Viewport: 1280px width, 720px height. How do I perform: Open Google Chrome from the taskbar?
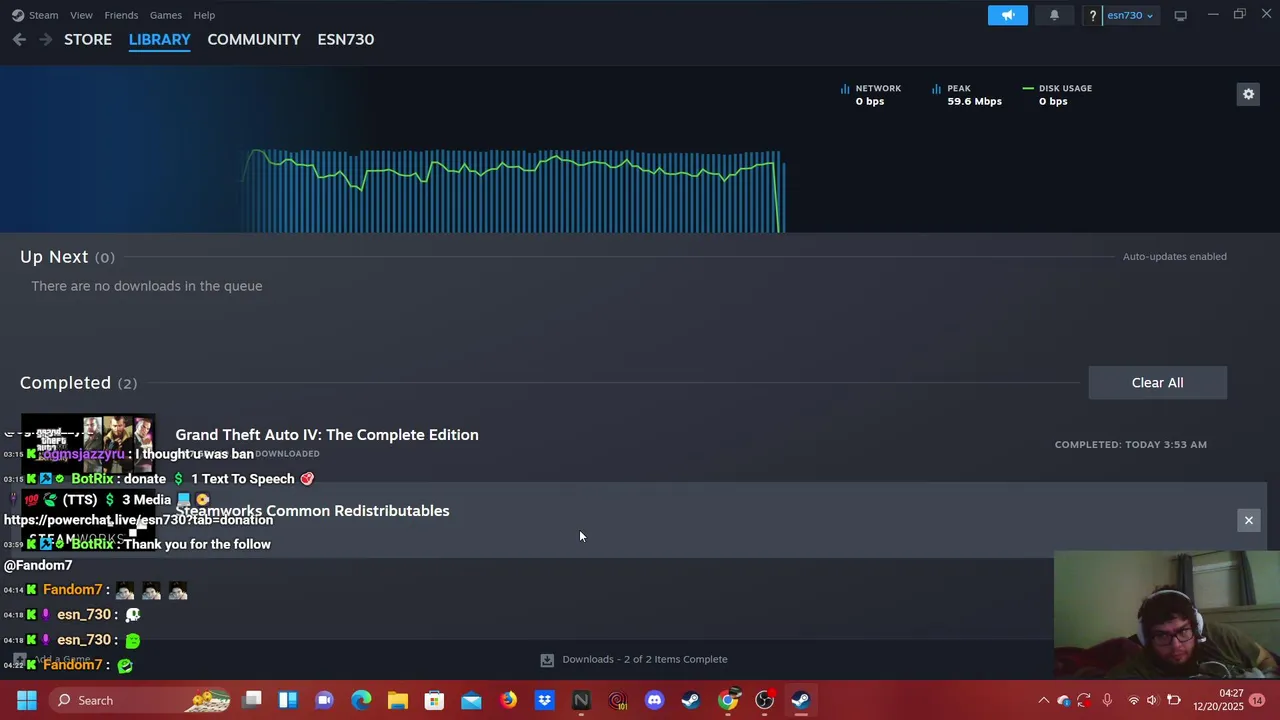pyautogui.click(x=728, y=700)
